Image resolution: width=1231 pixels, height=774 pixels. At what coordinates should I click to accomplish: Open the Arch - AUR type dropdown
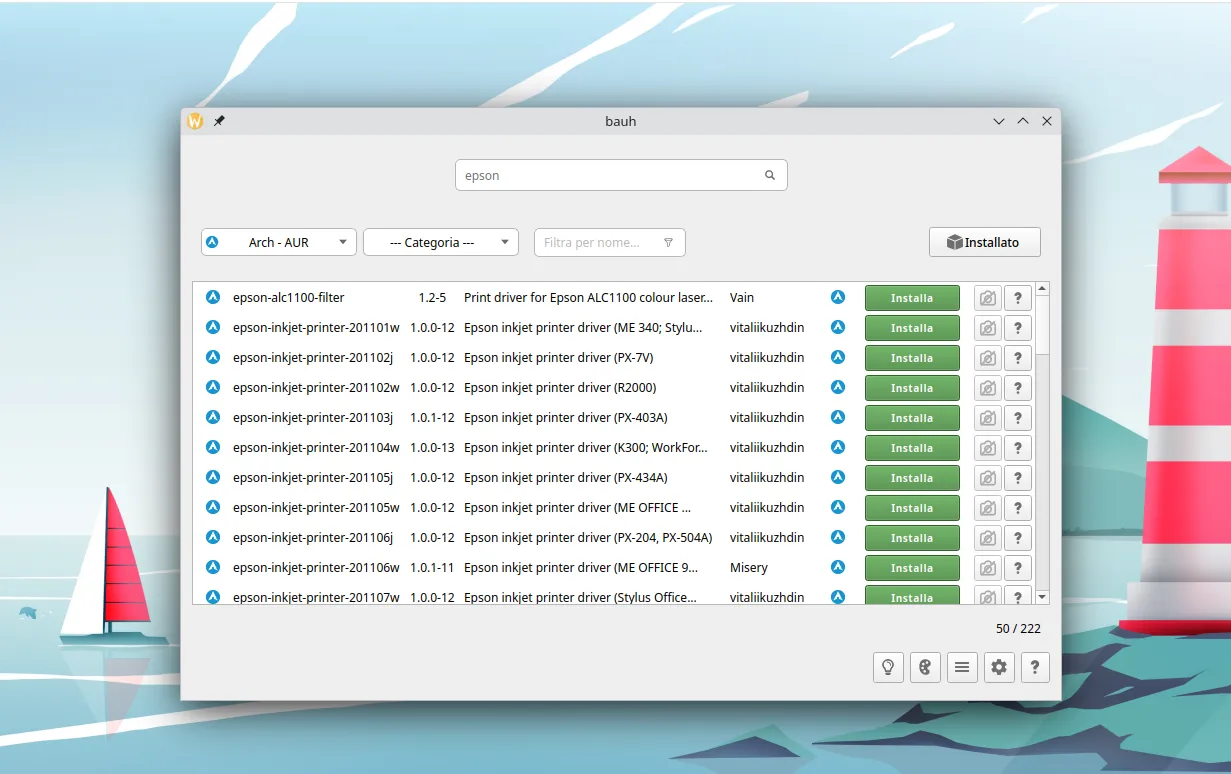click(x=278, y=242)
